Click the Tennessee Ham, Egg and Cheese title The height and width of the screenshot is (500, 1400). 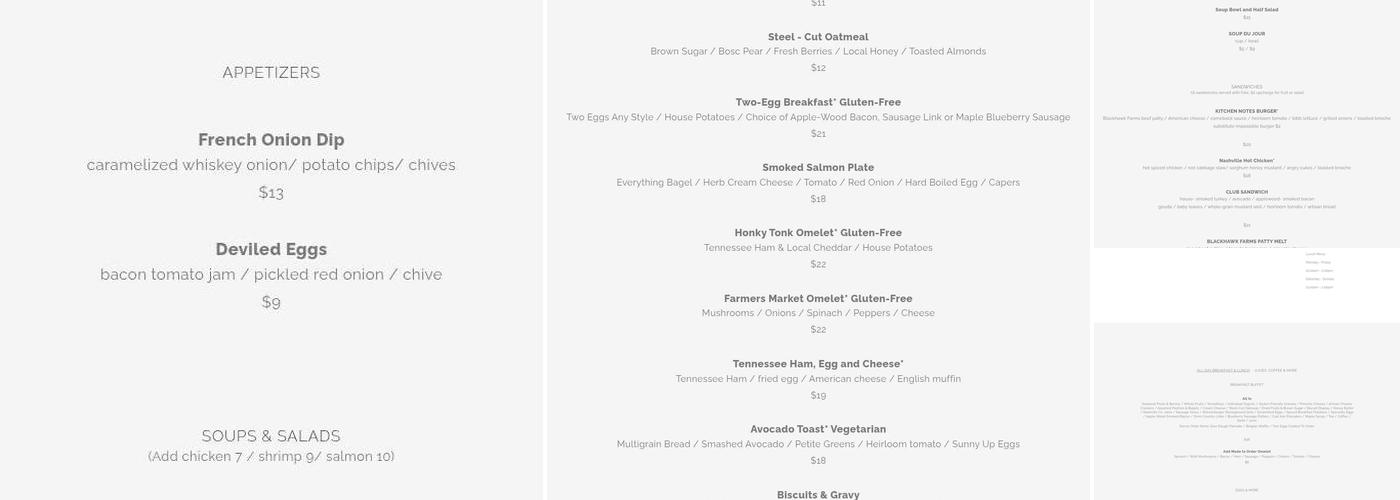pyautogui.click(x=818, y=364)
